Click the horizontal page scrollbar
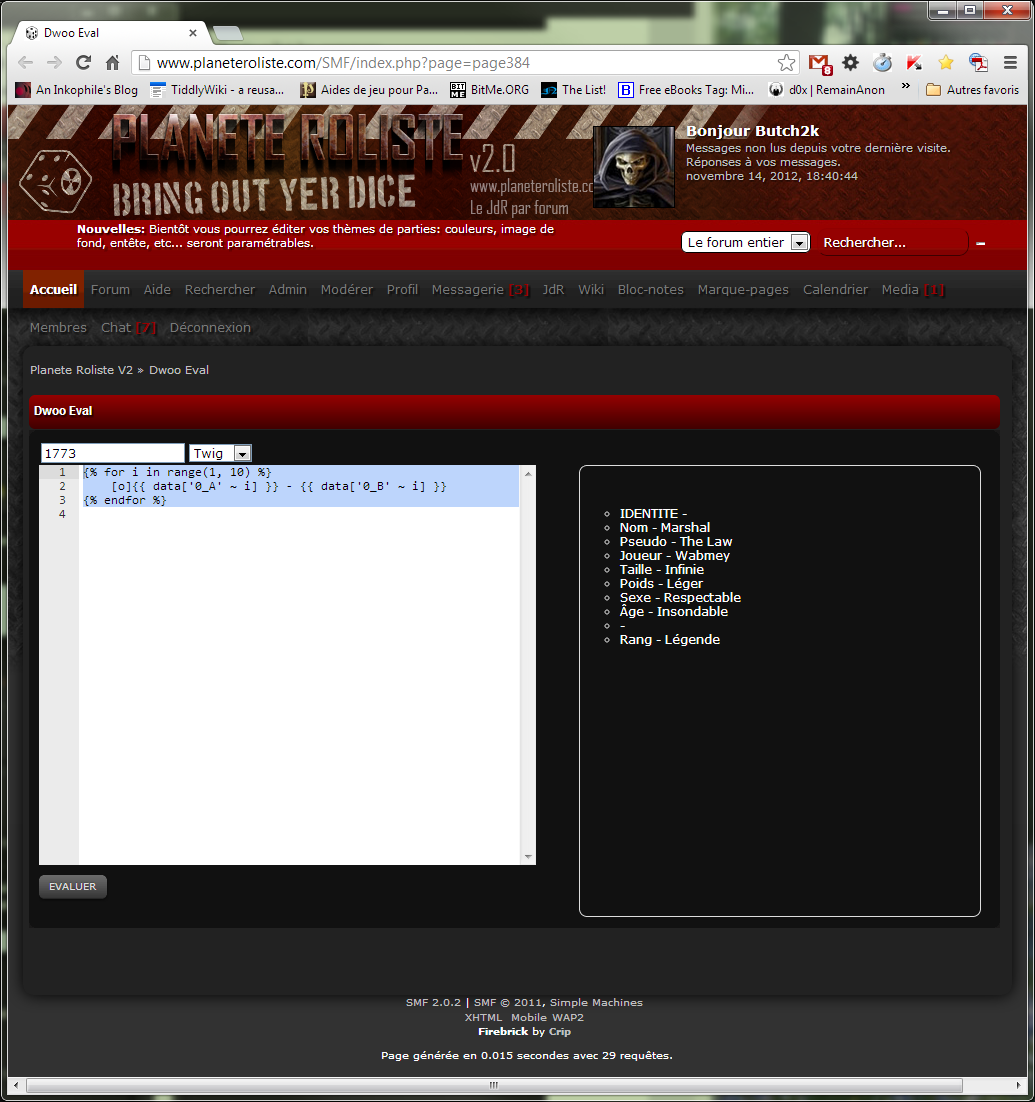The image size is (1035, 1102). click(x=494, y=1085)
